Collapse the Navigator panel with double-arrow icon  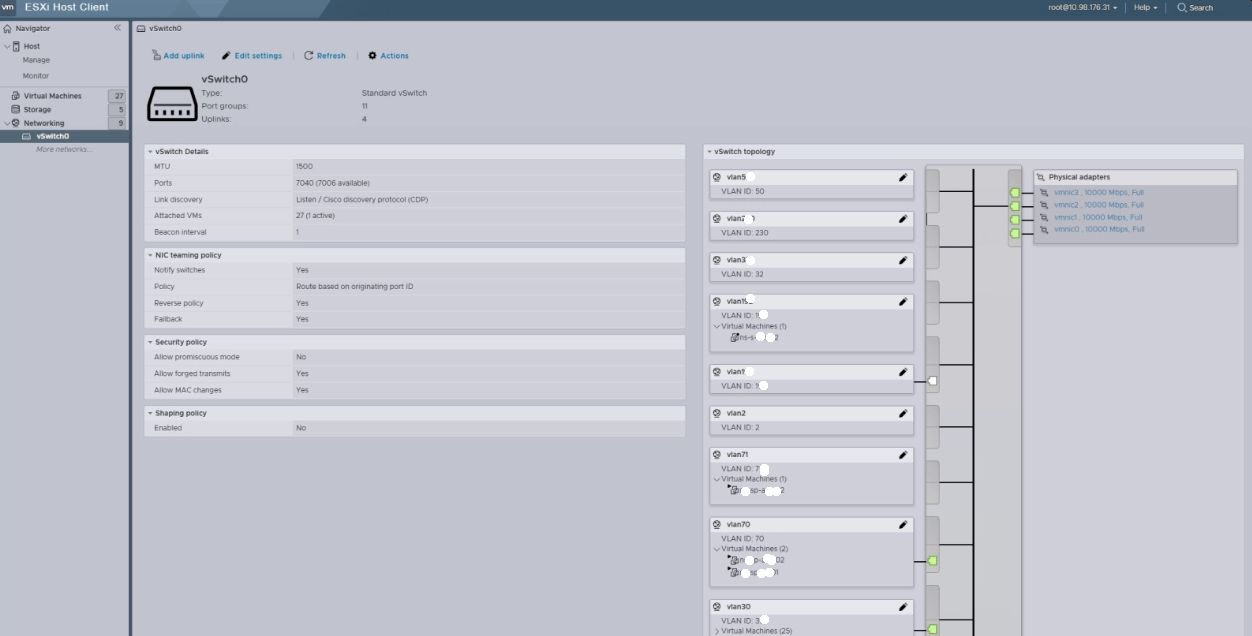(117, 28)
